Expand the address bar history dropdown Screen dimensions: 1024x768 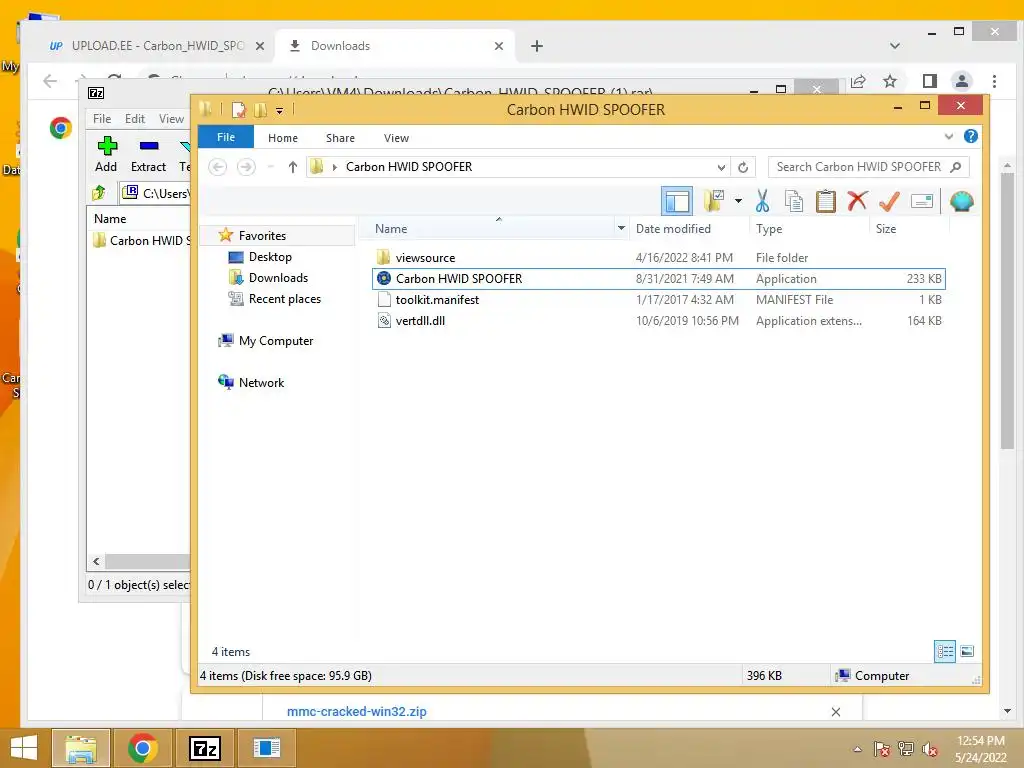pos(721,167)
